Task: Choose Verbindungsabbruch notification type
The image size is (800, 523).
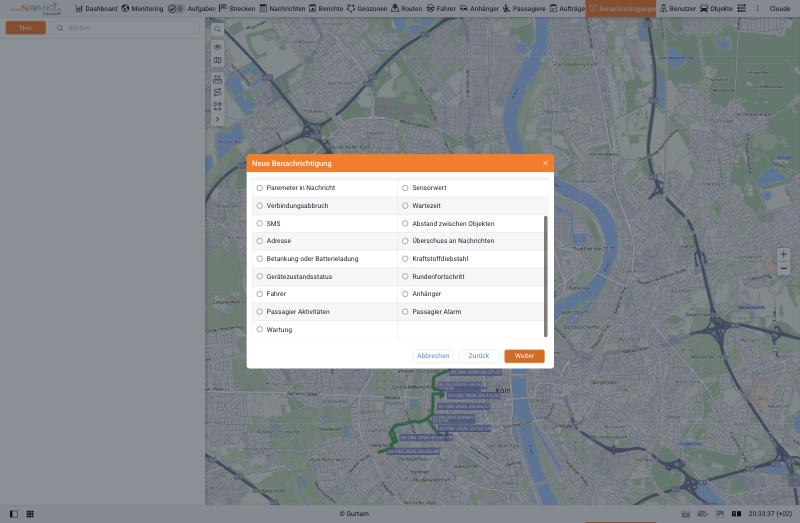Action: 260,206
